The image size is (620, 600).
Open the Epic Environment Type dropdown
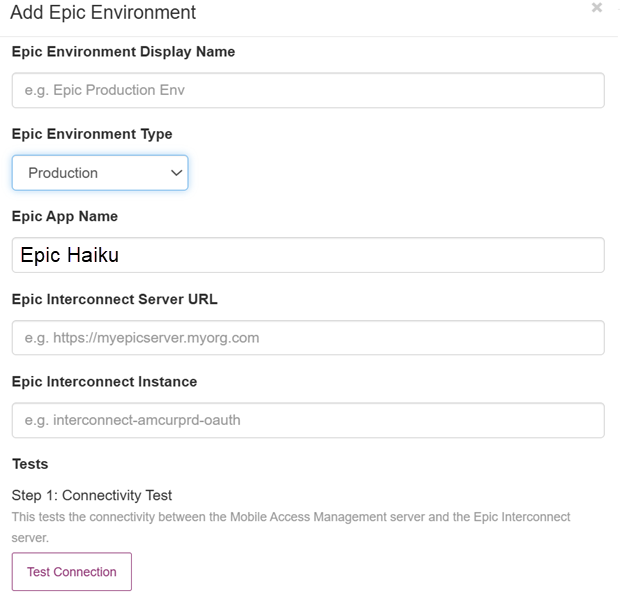[100, 173]
